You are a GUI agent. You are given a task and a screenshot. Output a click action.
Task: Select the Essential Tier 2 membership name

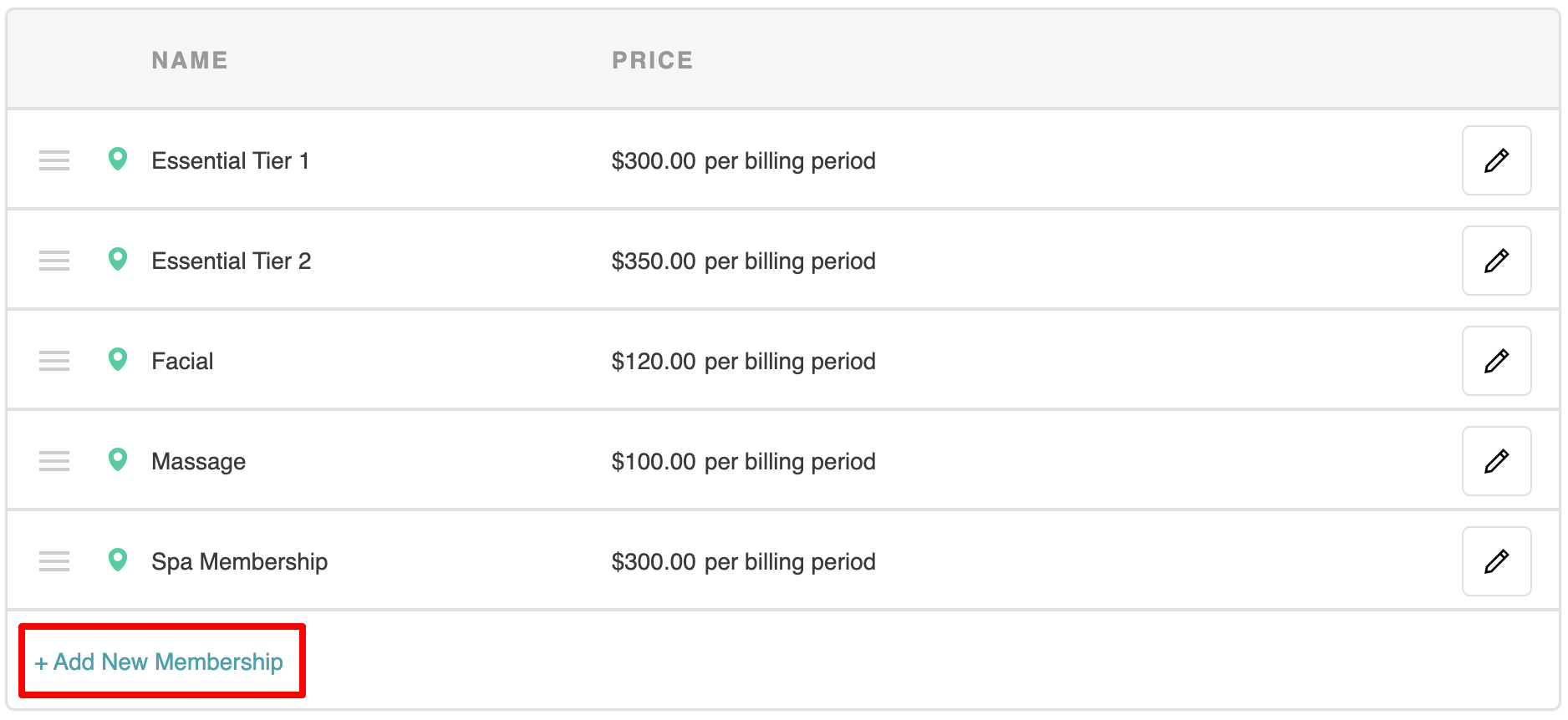(x=231, y=261)
